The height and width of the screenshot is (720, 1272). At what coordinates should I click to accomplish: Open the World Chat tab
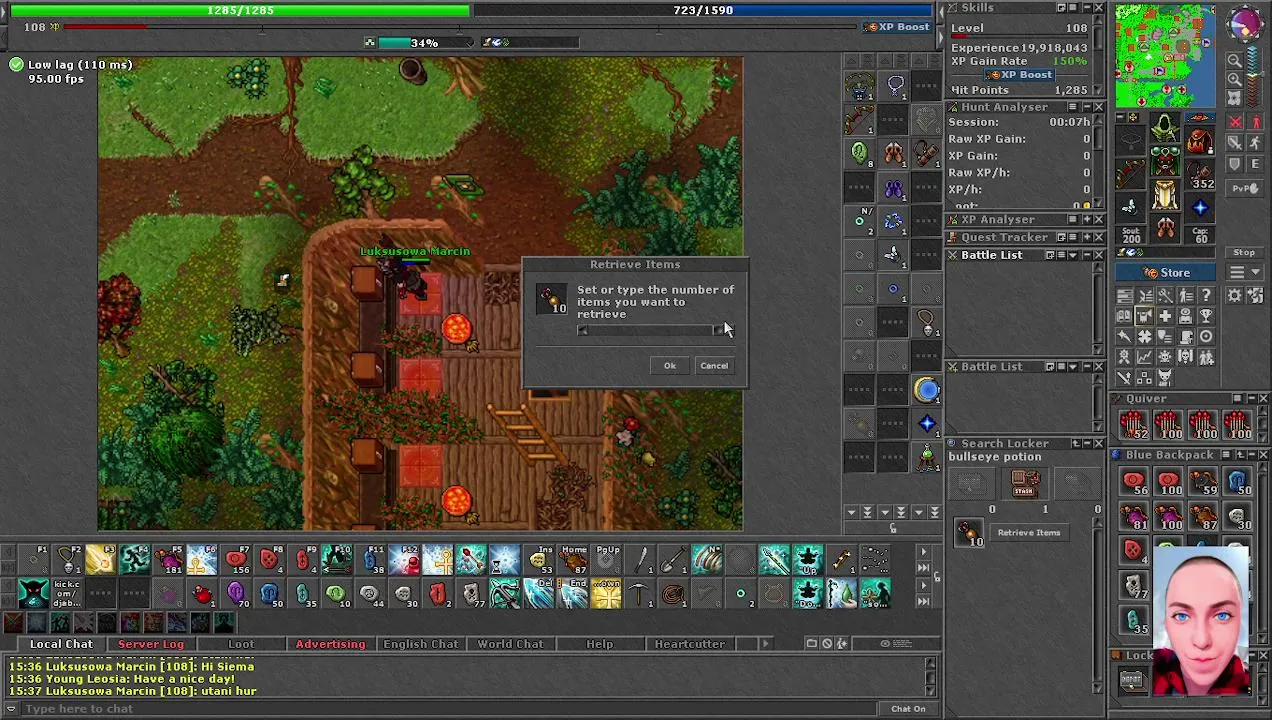click(510, 644)
